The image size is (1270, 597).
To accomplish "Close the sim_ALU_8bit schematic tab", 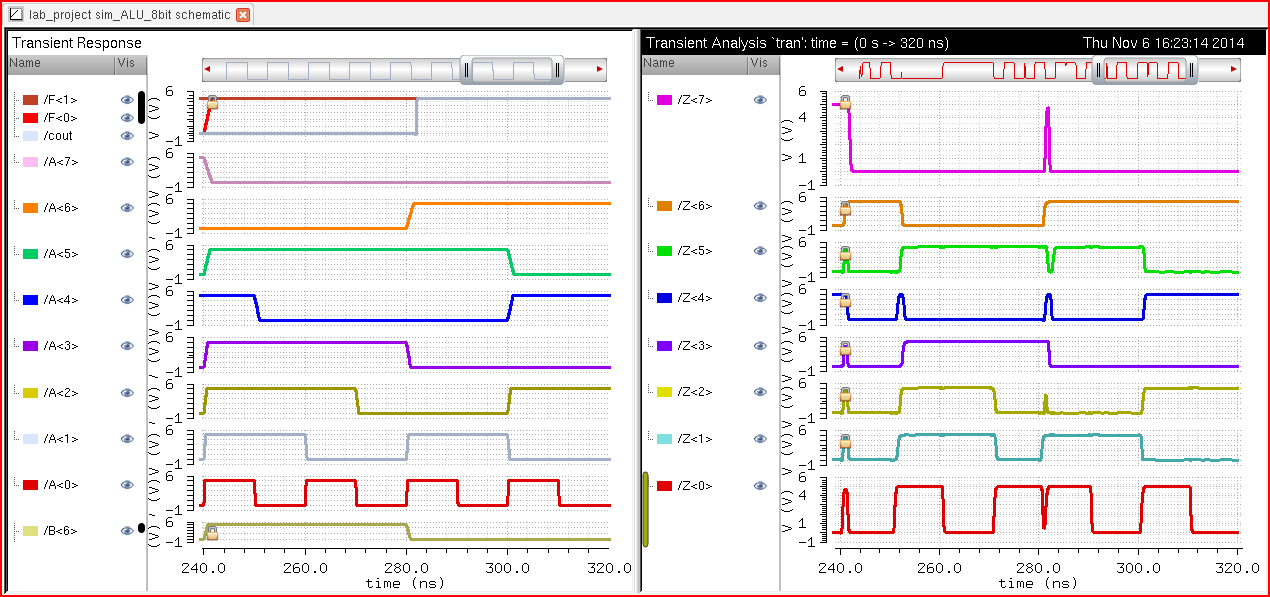I will coord(243,15).
